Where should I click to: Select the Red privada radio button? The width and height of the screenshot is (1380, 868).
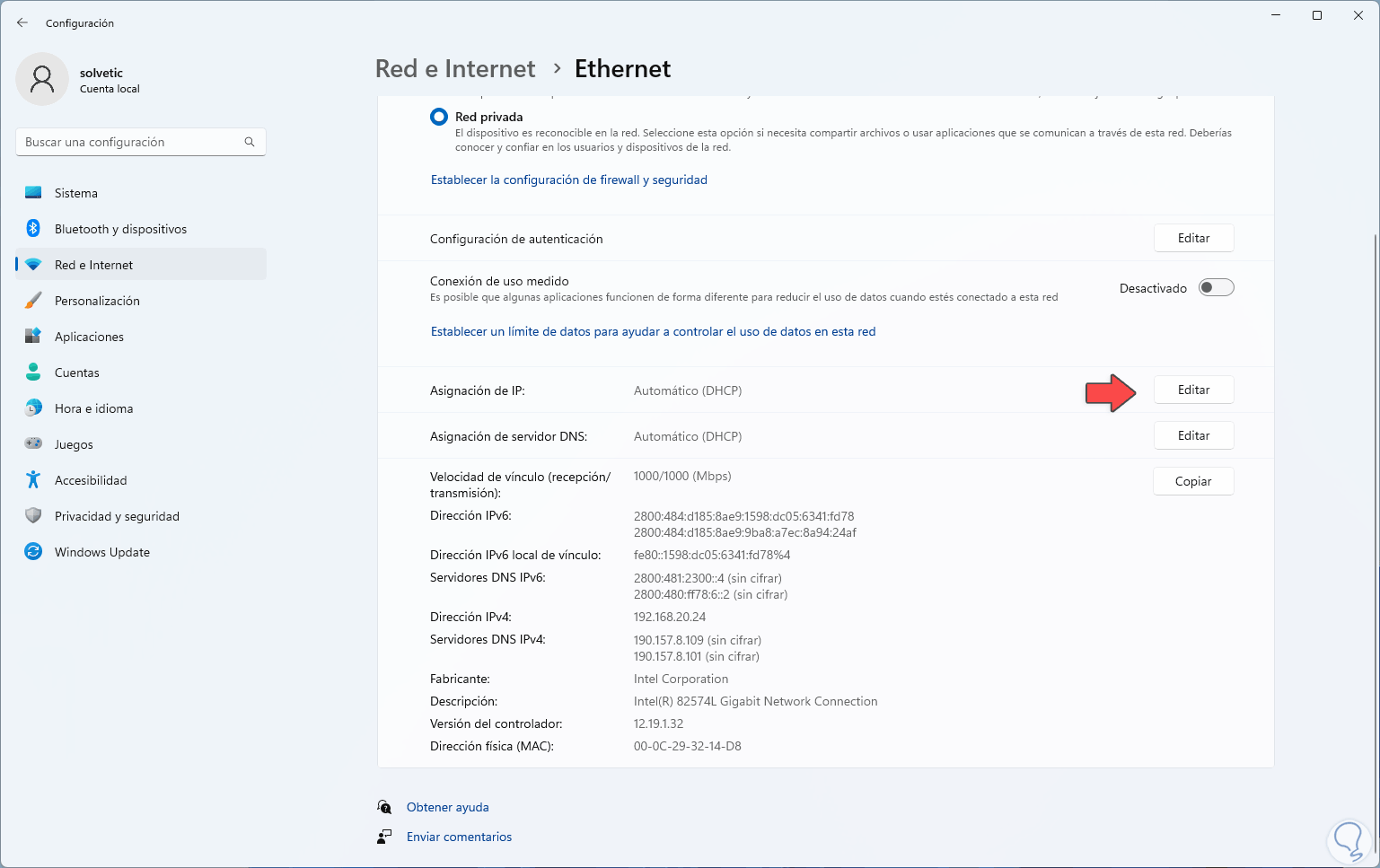pos(439,117)
